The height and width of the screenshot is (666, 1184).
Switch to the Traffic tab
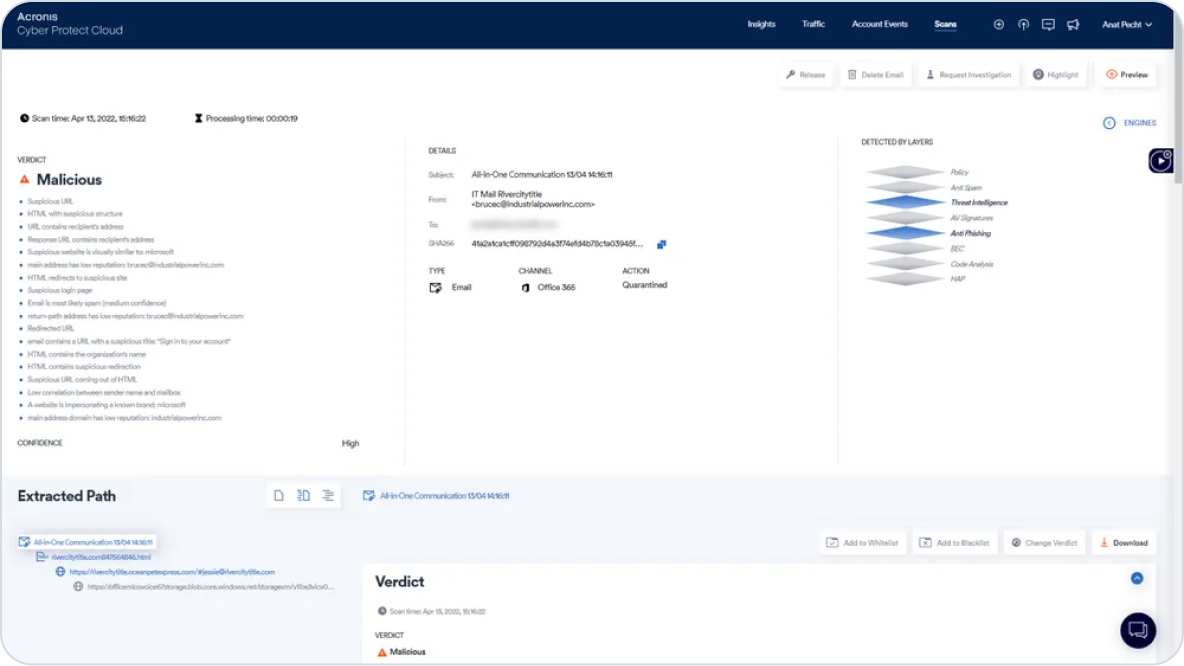click(x=813, y=24)
